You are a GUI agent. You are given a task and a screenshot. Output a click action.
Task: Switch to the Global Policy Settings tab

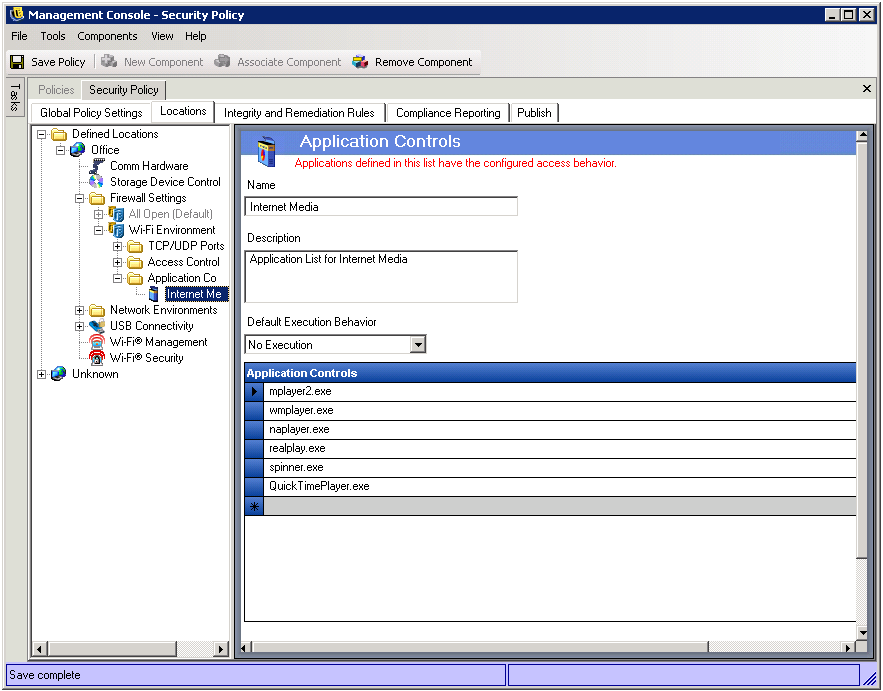91,113
